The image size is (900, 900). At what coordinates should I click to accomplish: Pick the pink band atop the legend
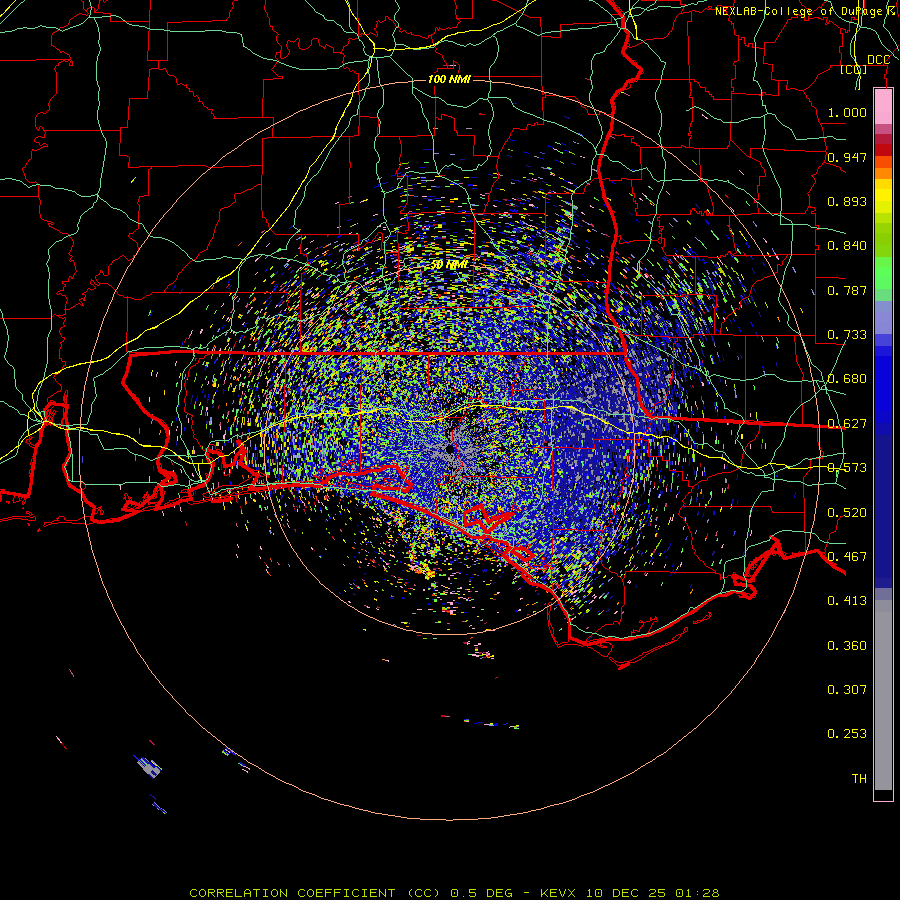pos(883,107)
